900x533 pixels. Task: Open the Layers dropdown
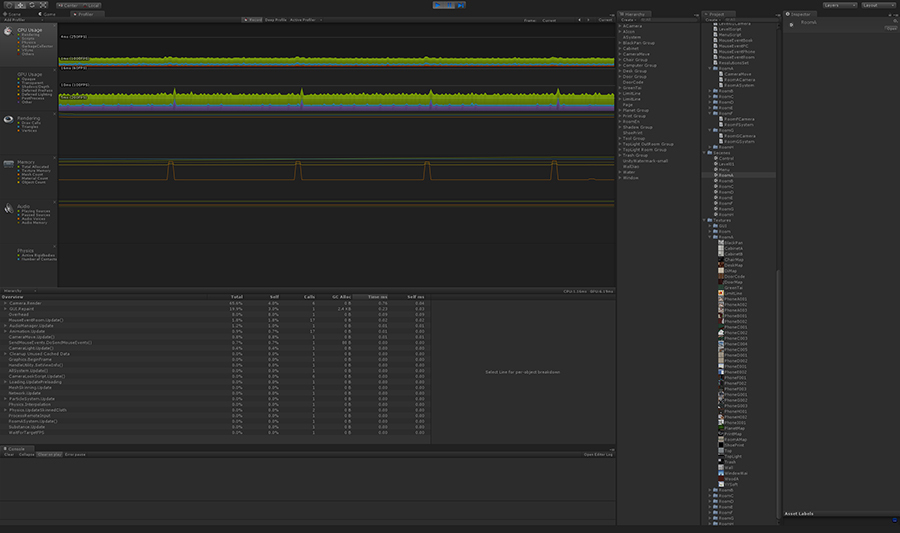coord(840,5)
